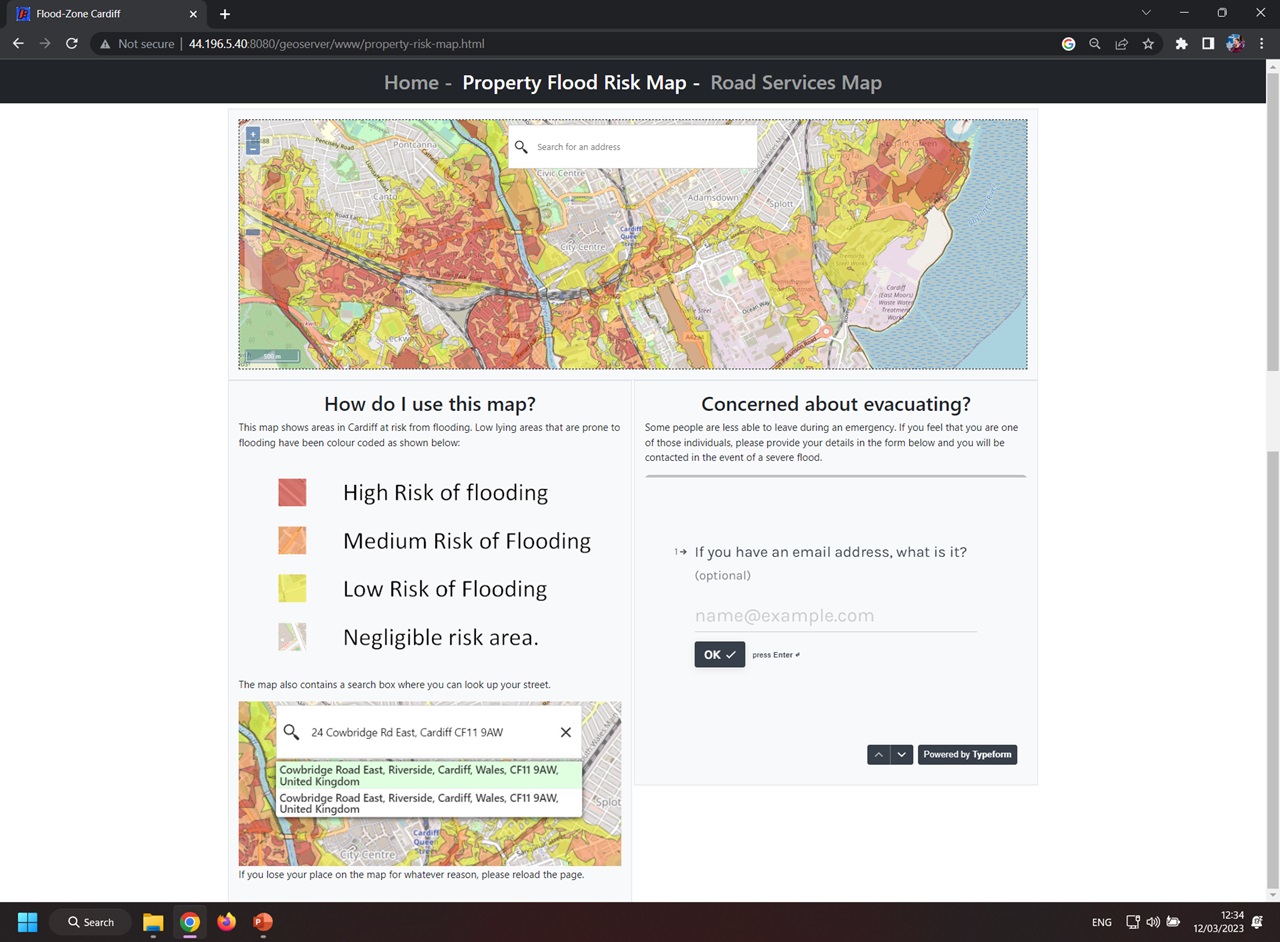
Task: Click the High Risk red legend swatch
Action: coord(292,492)
